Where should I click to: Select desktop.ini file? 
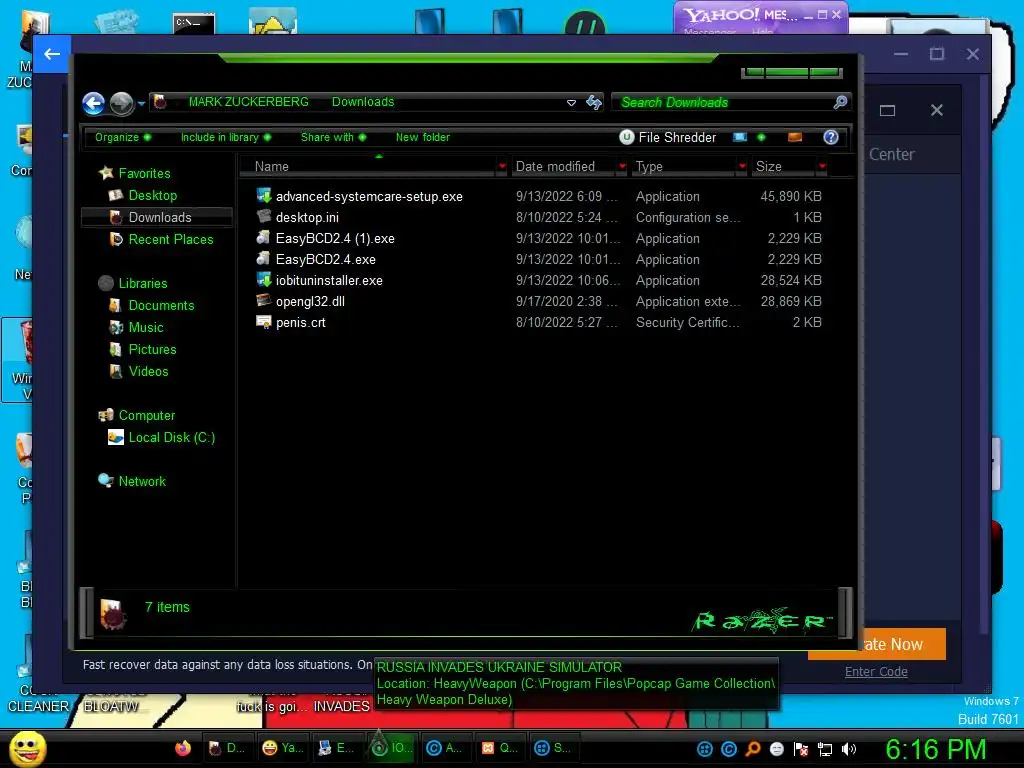click(x=307, y=217)
